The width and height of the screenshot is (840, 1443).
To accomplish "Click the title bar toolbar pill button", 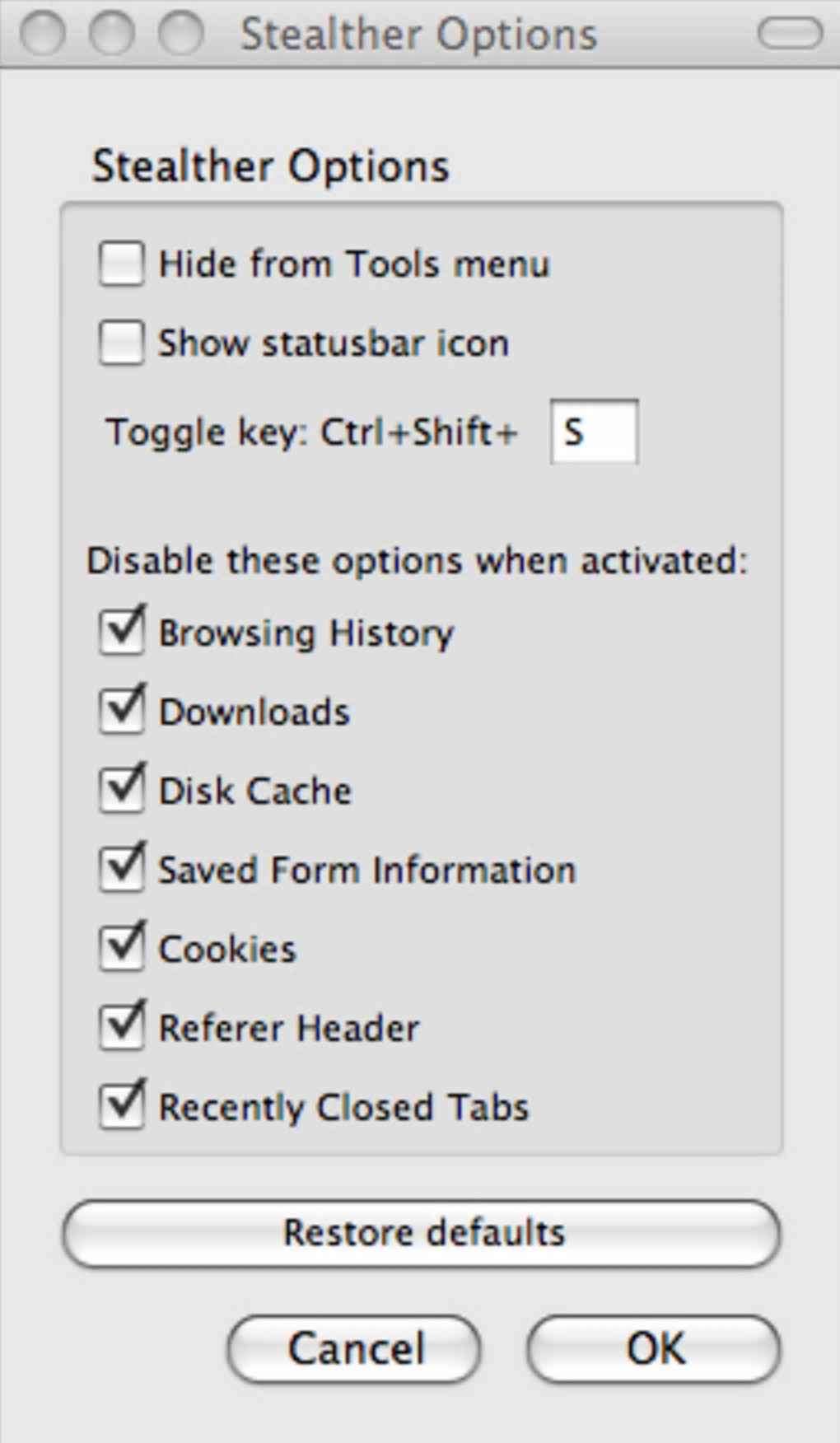I will 789,34.
